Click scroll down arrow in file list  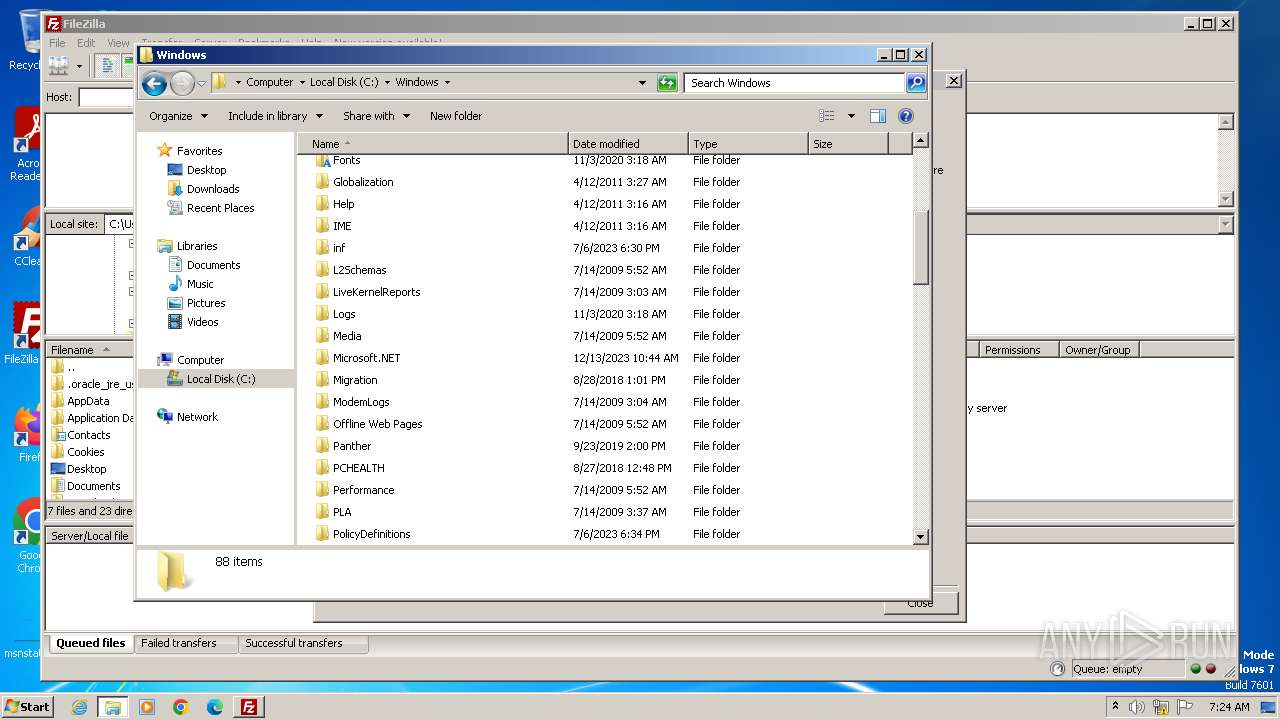(x=921, y=537)
